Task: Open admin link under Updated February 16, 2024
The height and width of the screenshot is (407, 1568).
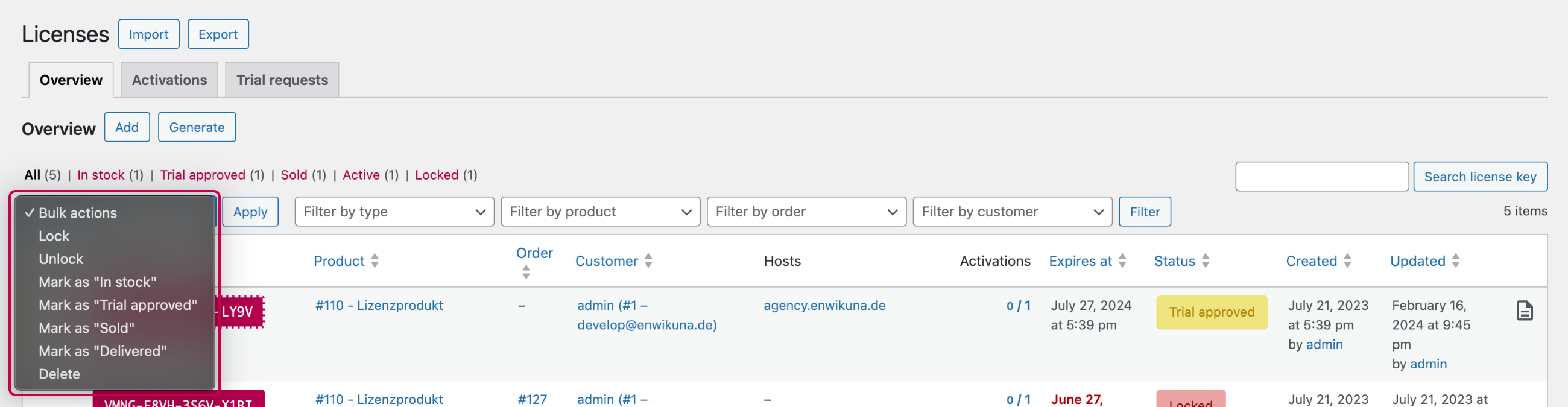Action: (x=1428, y=364)
